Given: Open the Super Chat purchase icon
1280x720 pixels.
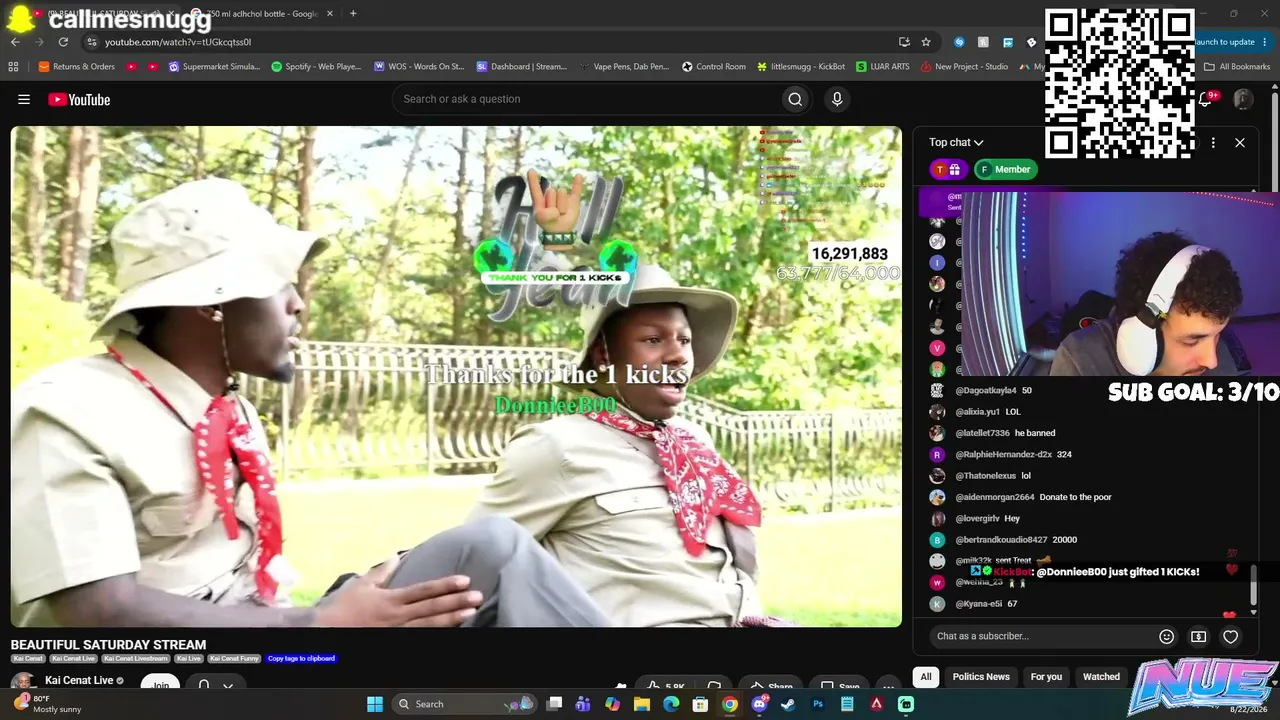Looking at the screenshot, I should pos(1198,636).
